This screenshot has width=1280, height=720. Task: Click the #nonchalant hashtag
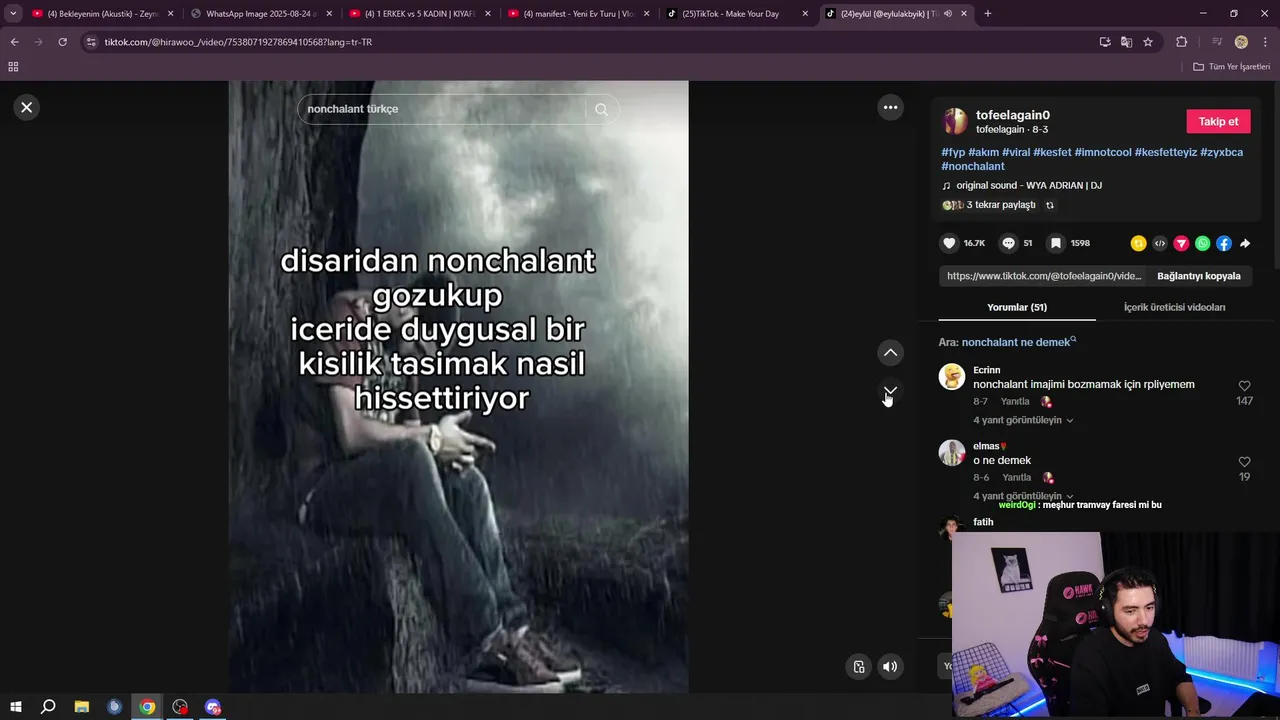coord(973,166)
